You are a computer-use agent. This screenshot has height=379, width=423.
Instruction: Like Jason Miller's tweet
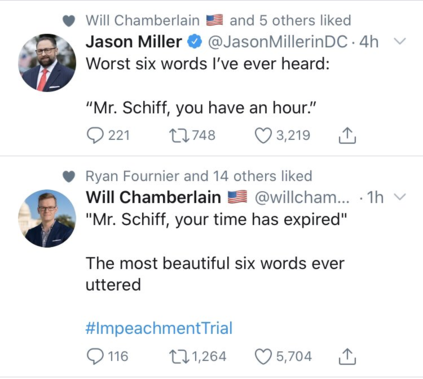click(x=263, y=136)
